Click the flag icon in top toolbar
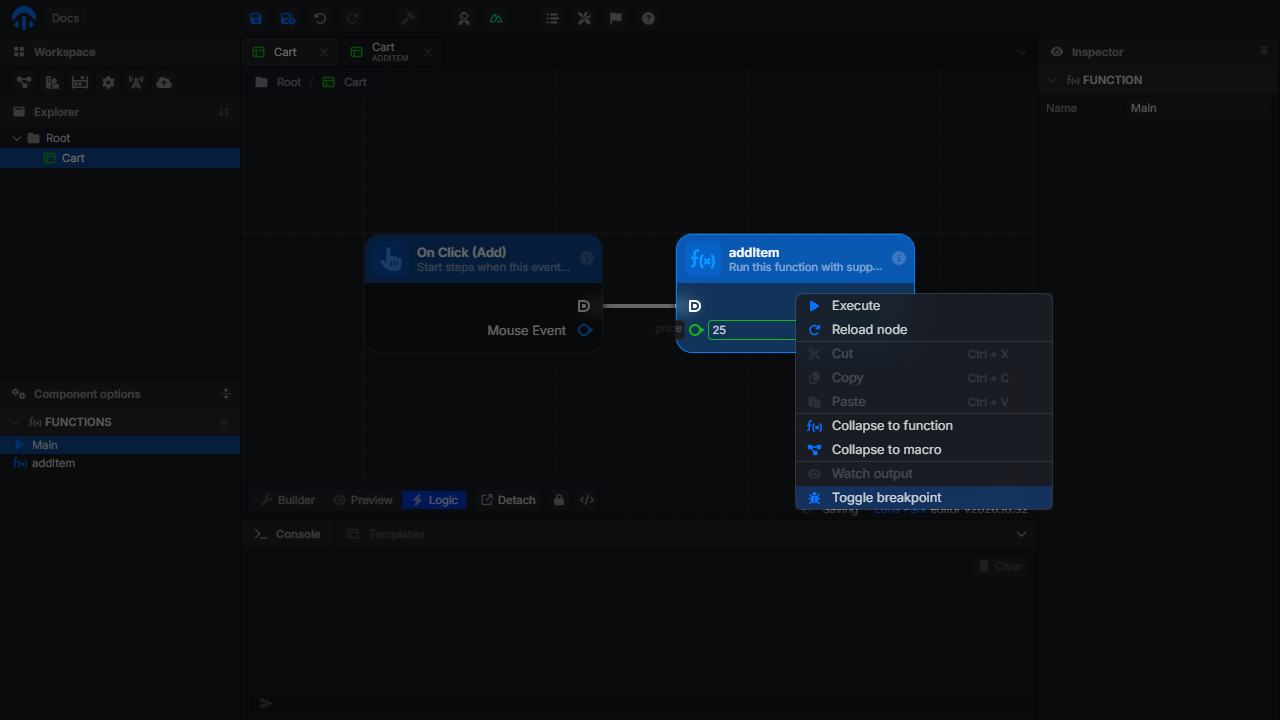Screen dimensions: 1280x720 616,18
